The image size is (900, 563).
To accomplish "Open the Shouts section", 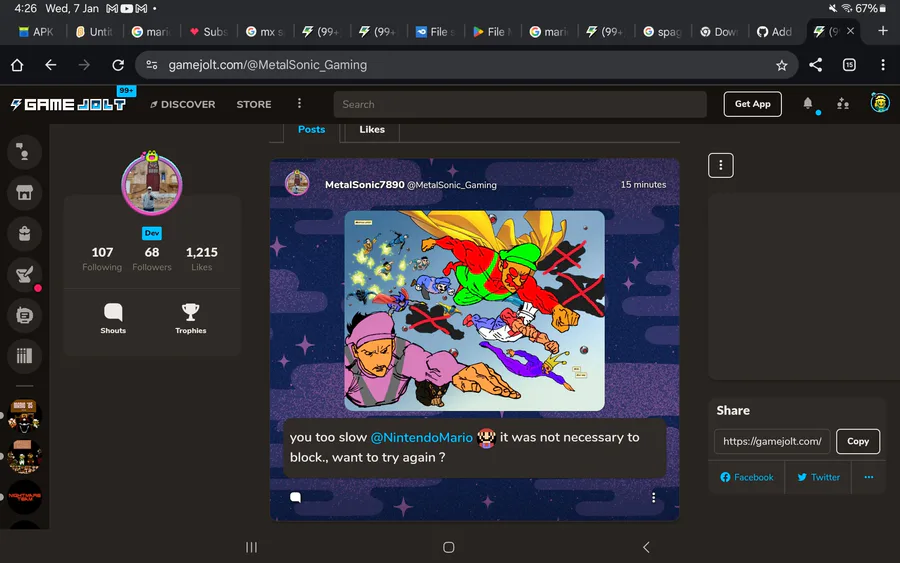I will pyautogui.click(x=113, y=319).
